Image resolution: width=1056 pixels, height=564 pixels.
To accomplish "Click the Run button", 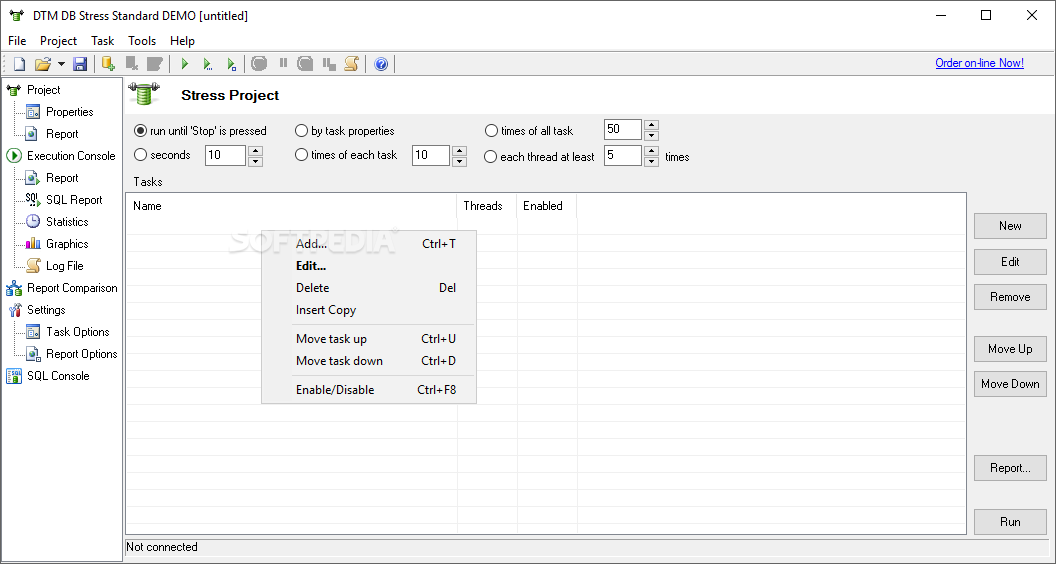I will pos(1010,522).
